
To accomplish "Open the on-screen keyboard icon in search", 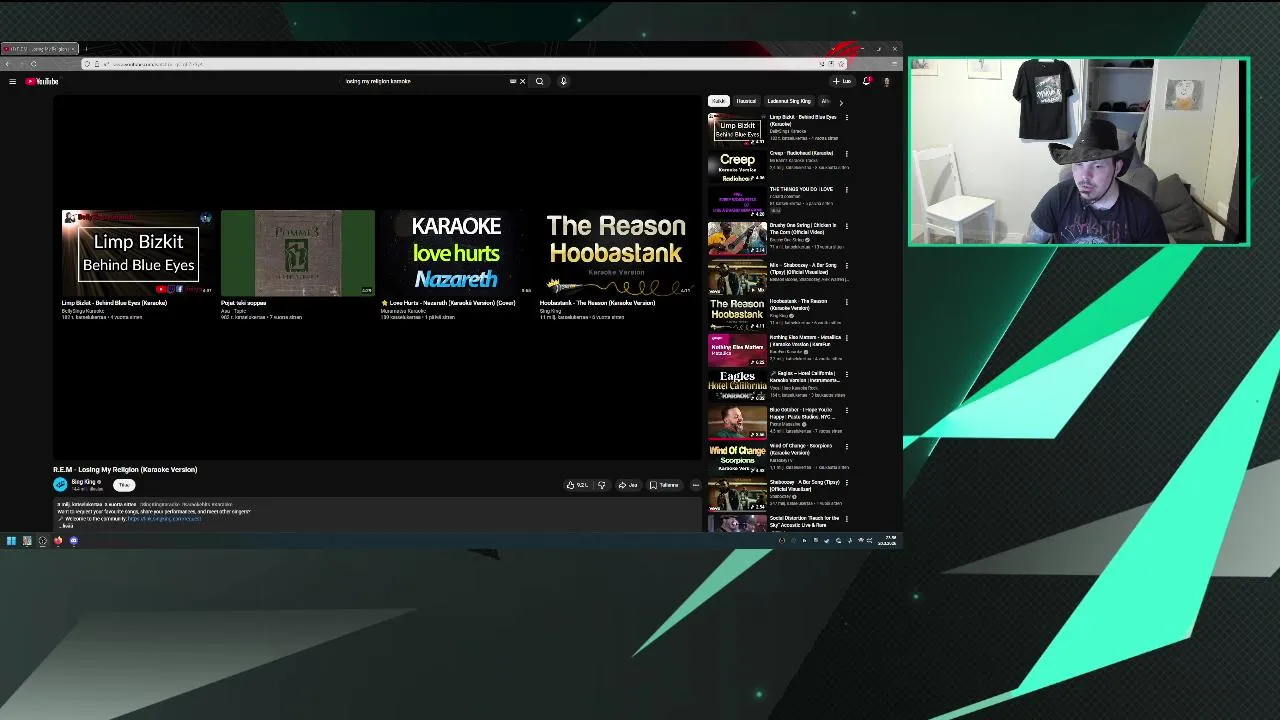I will [513, 81].
